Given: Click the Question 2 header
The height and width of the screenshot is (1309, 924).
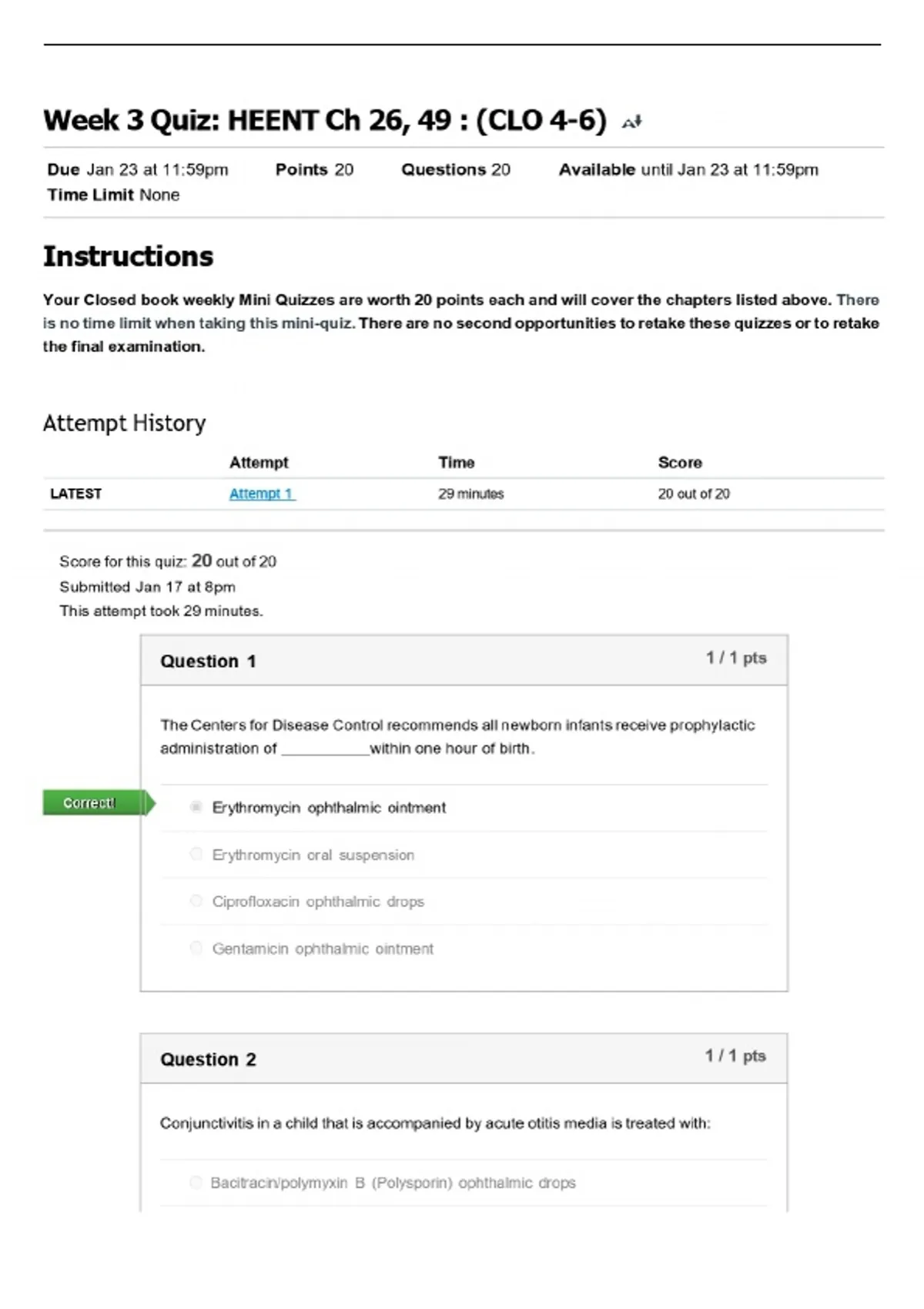Looking at the screenshot, I should click(208, 1060).
